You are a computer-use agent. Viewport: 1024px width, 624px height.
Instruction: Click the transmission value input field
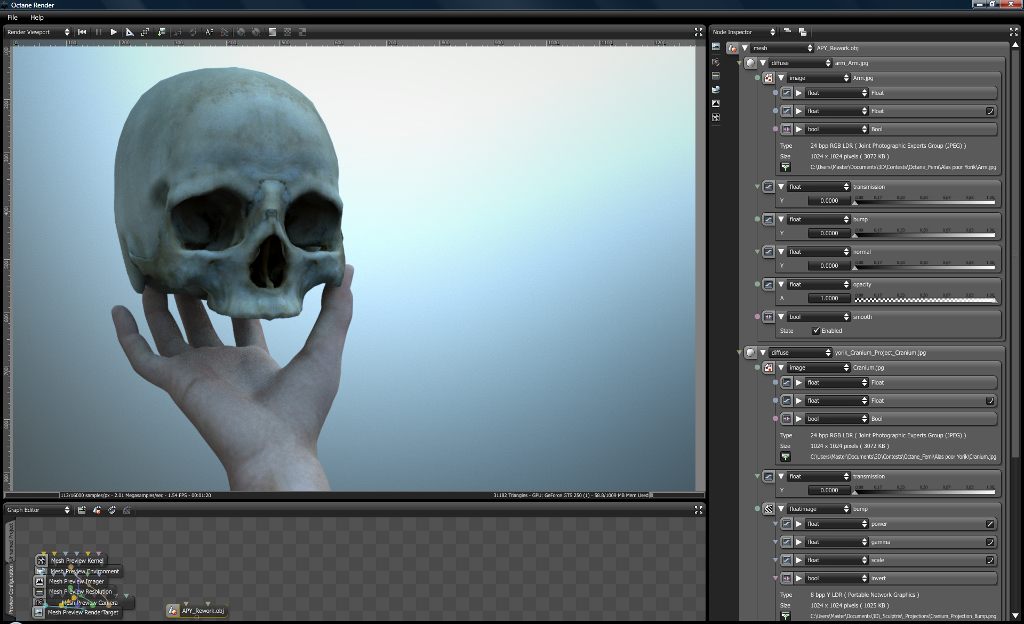pos(829,200)
